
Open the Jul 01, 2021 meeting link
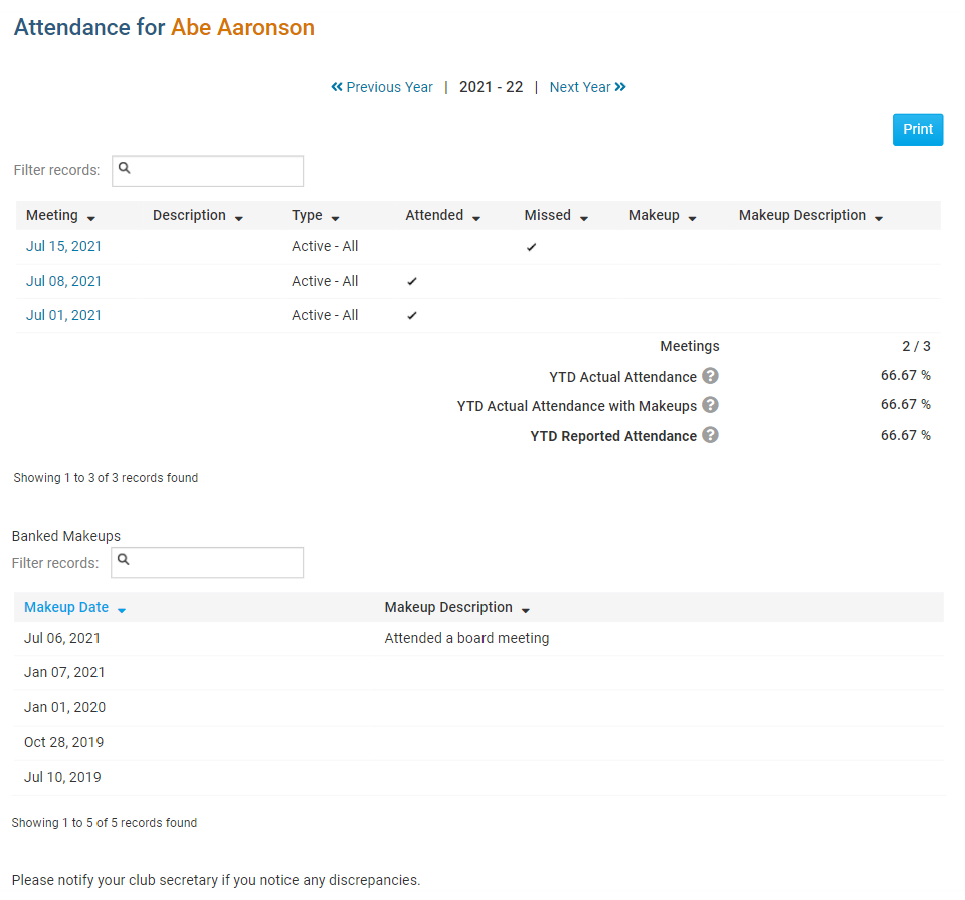click(64, 315)
